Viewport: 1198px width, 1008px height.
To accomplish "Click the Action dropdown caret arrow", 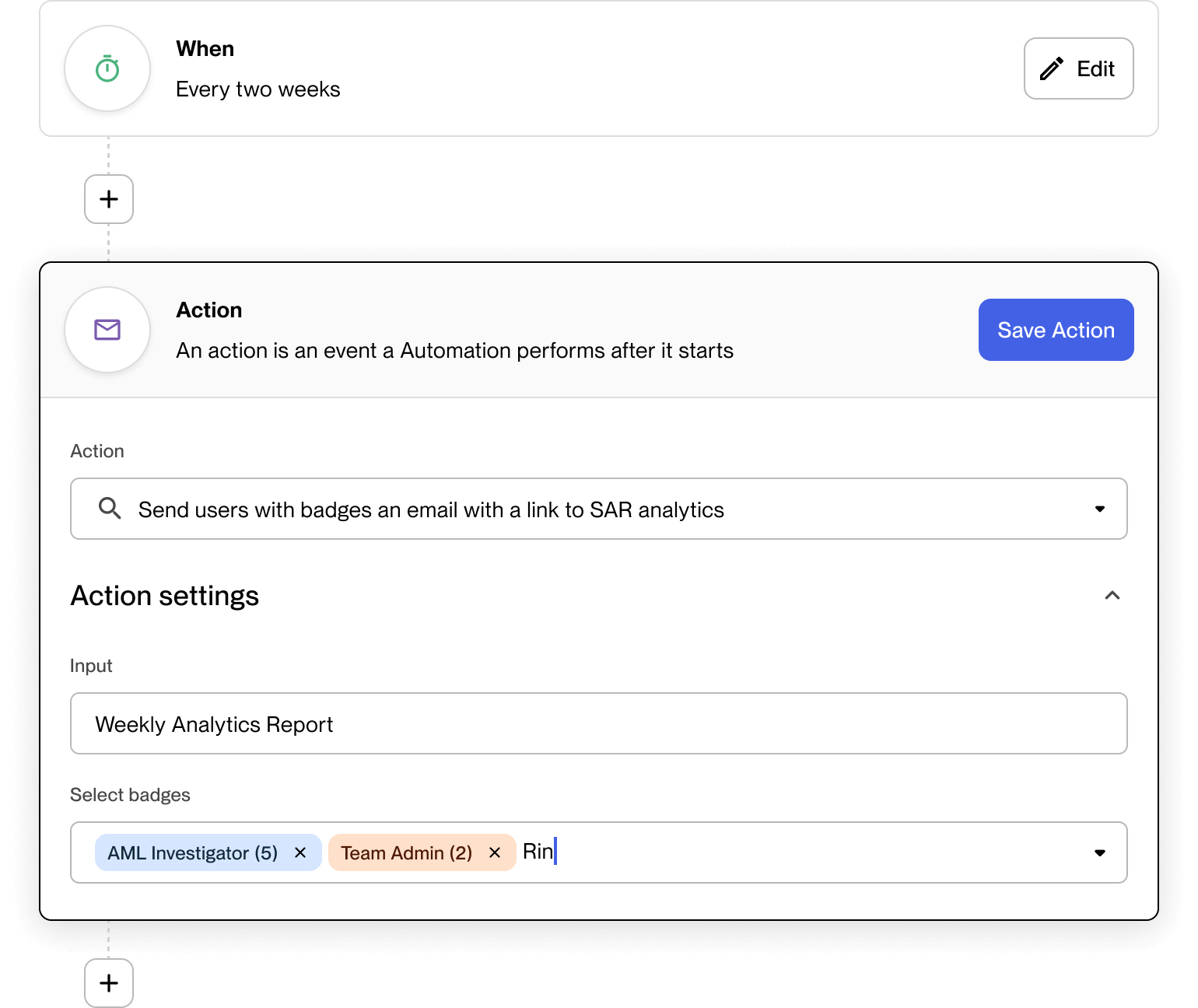I will pyautogui.click(x=1100, y=509).
